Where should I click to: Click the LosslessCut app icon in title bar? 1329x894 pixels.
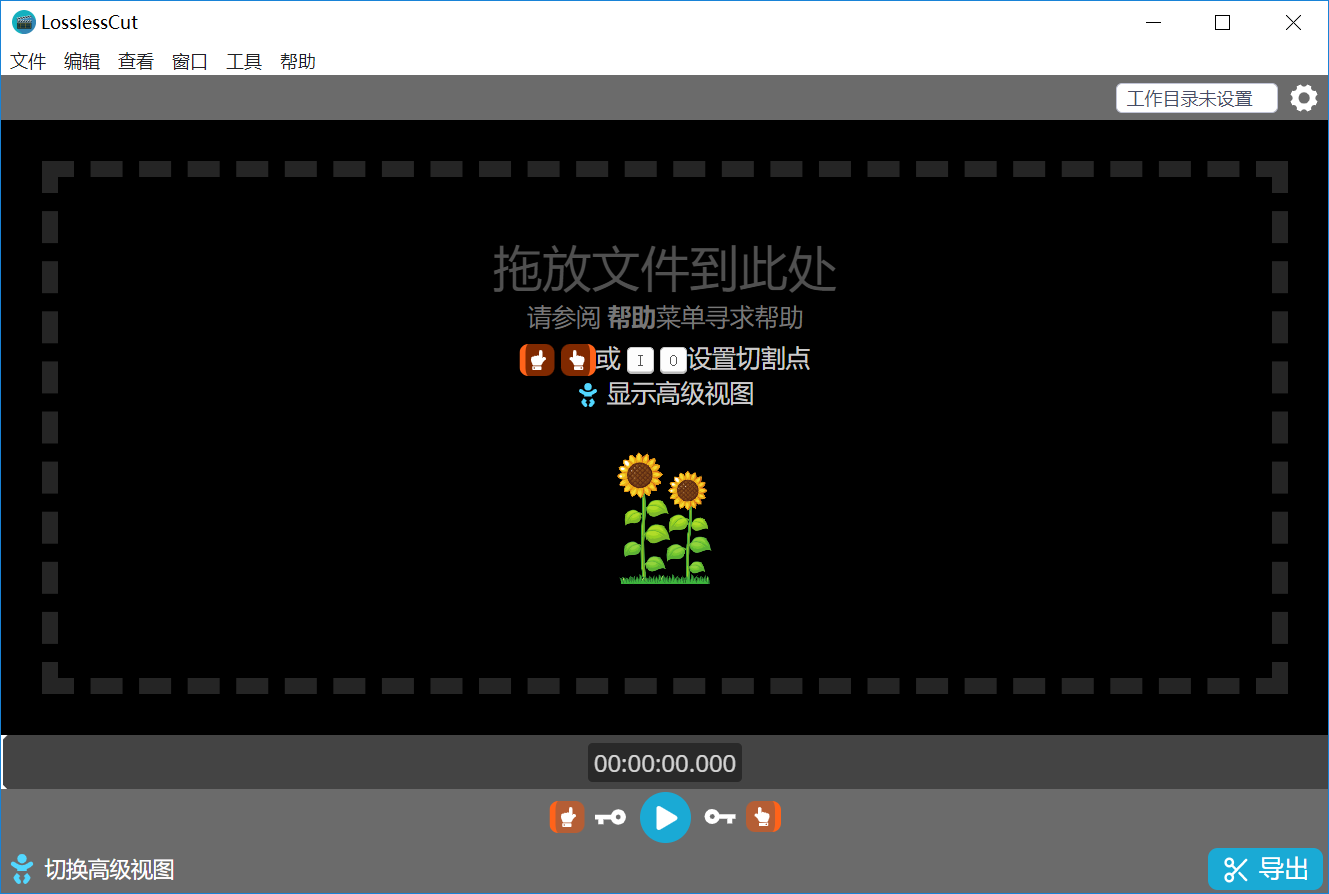click(23, 22)
